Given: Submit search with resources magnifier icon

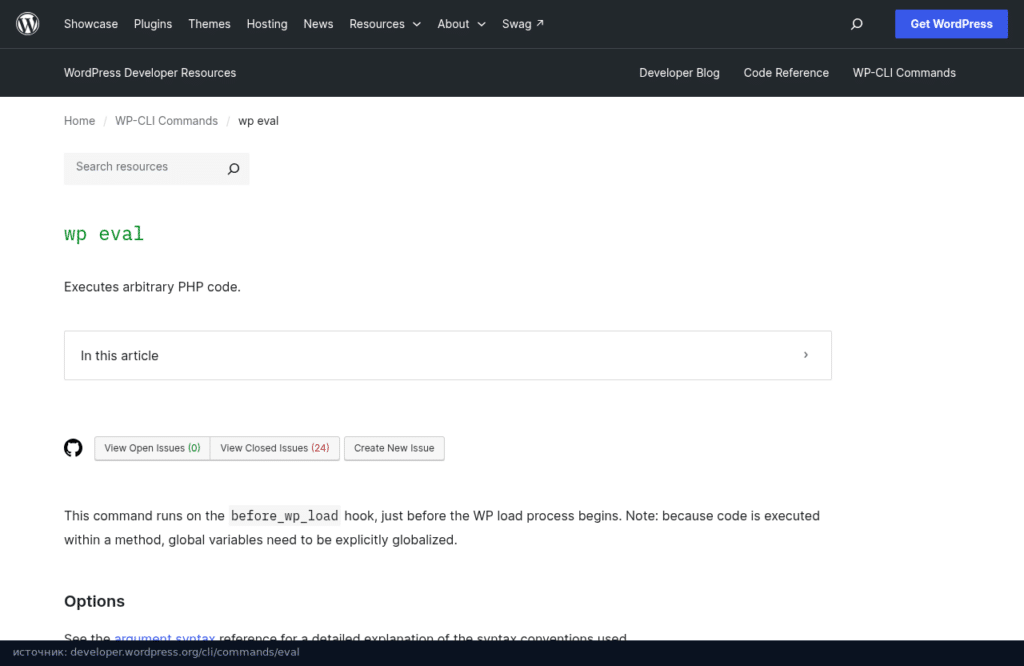Looking at the screenshot, I should pos(233,168).
